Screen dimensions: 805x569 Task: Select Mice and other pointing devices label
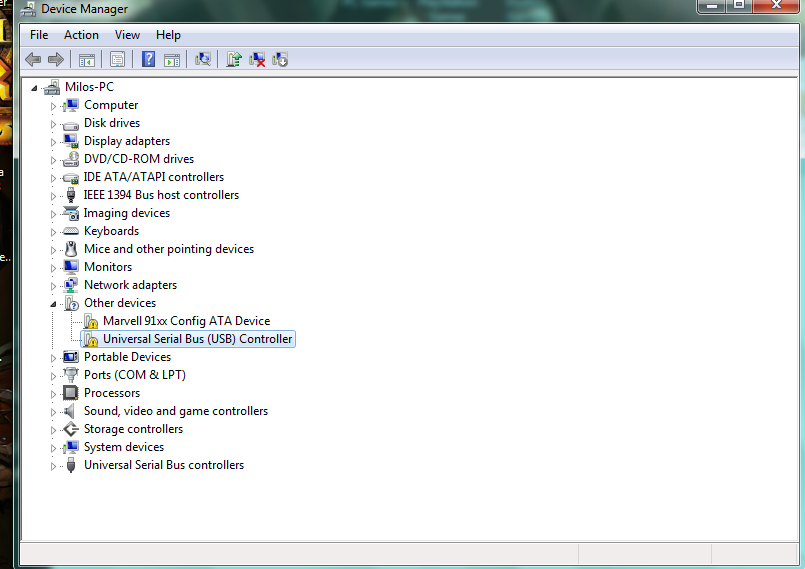tap(169, 249)
